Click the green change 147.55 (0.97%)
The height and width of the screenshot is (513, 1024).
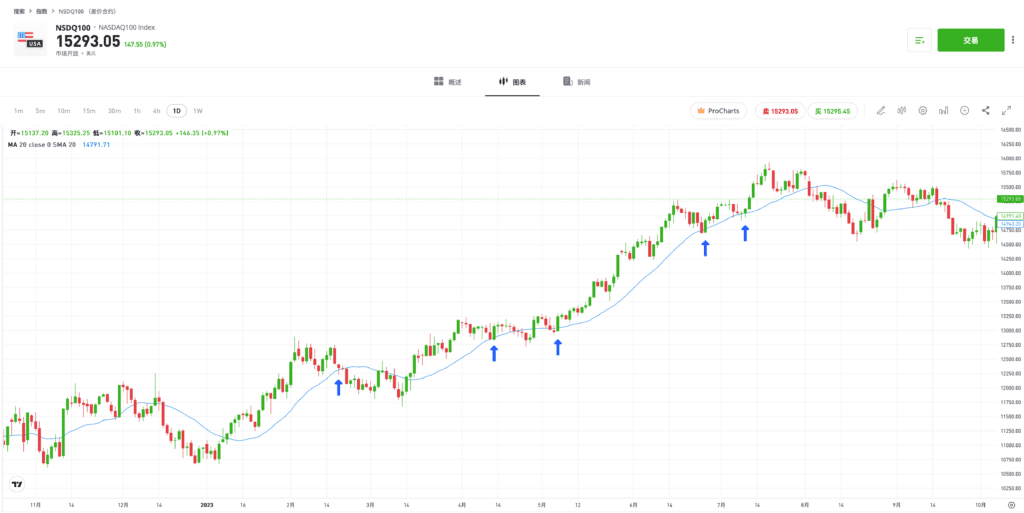pos(145,44)
